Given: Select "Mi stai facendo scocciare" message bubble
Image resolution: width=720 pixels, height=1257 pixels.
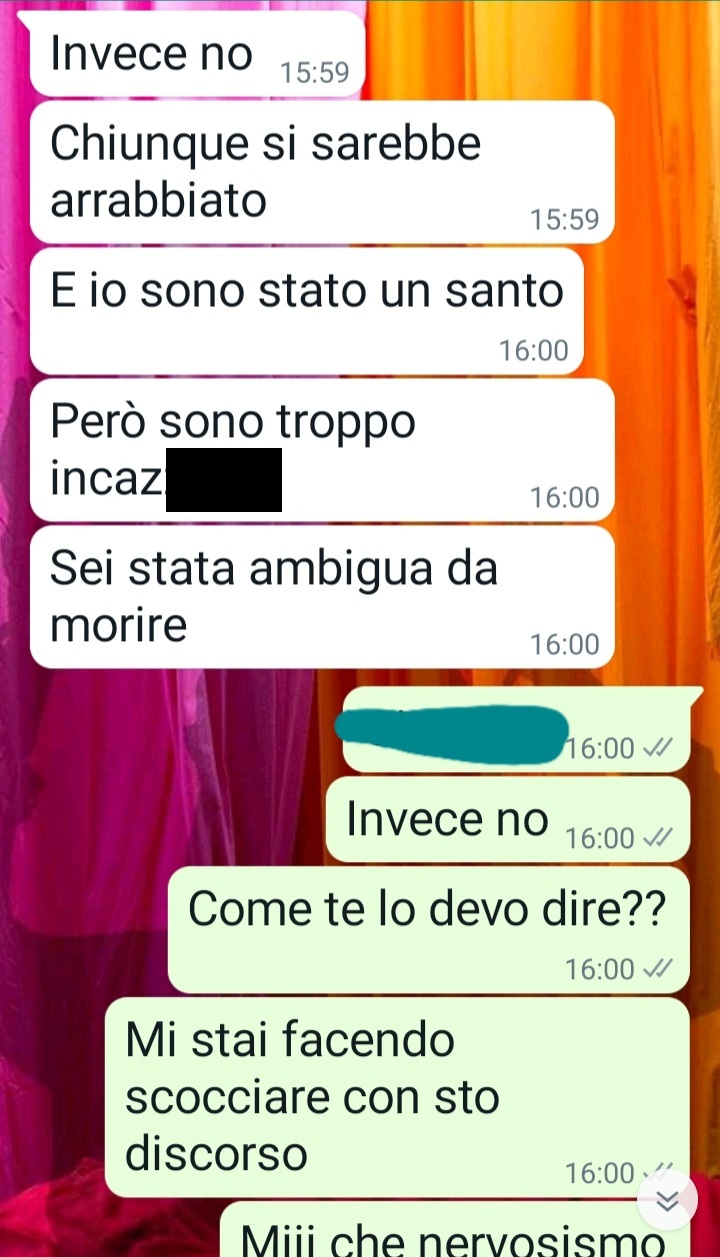Looking at the screenshot, I should click(397, 1097).
